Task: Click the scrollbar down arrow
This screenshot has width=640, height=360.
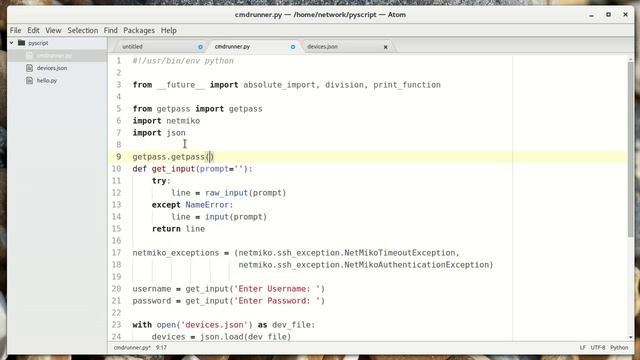Action: click(631, 338)
